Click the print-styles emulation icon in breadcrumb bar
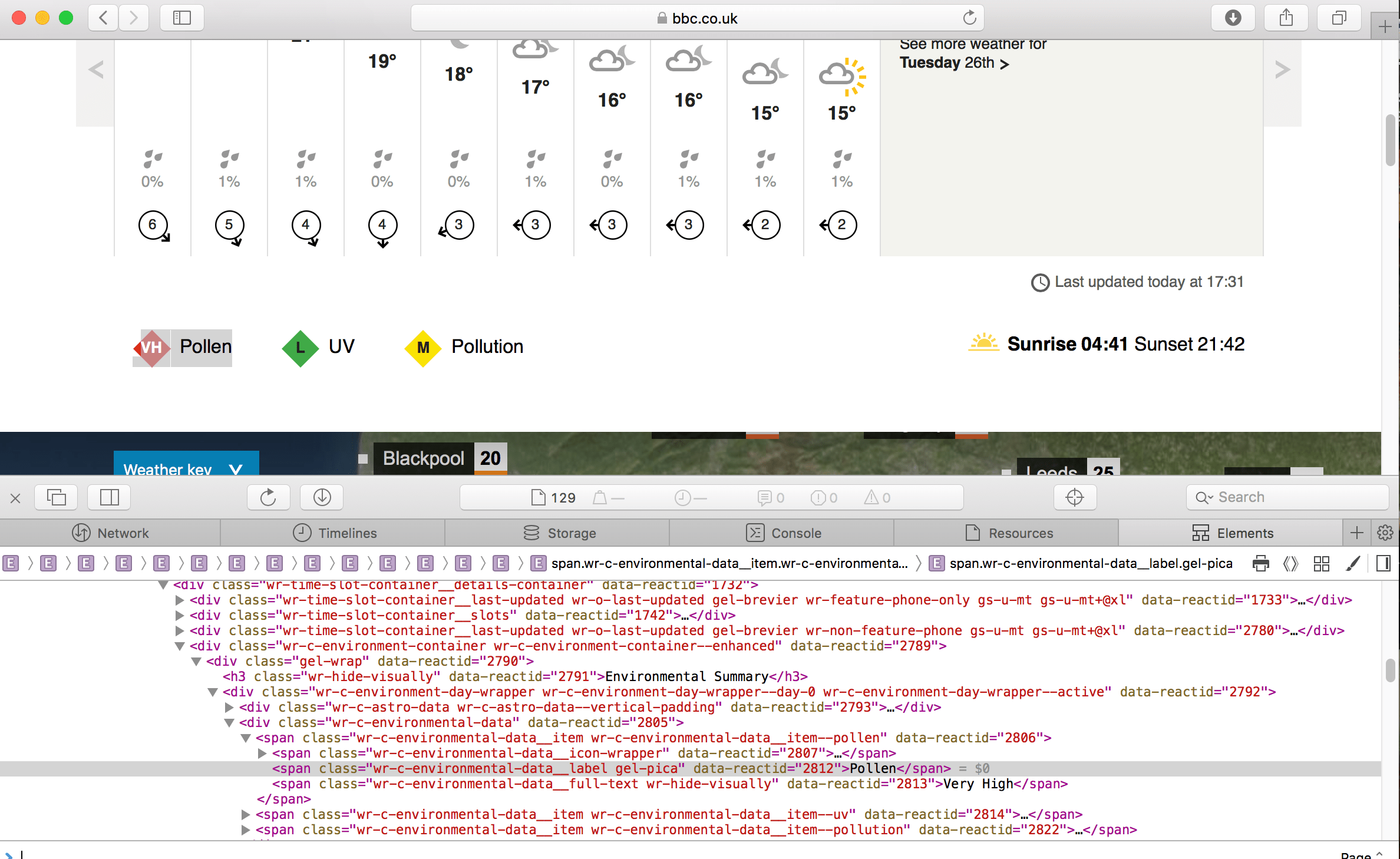This screenshot has height=859, width=1400. (x=1261, y=563)
